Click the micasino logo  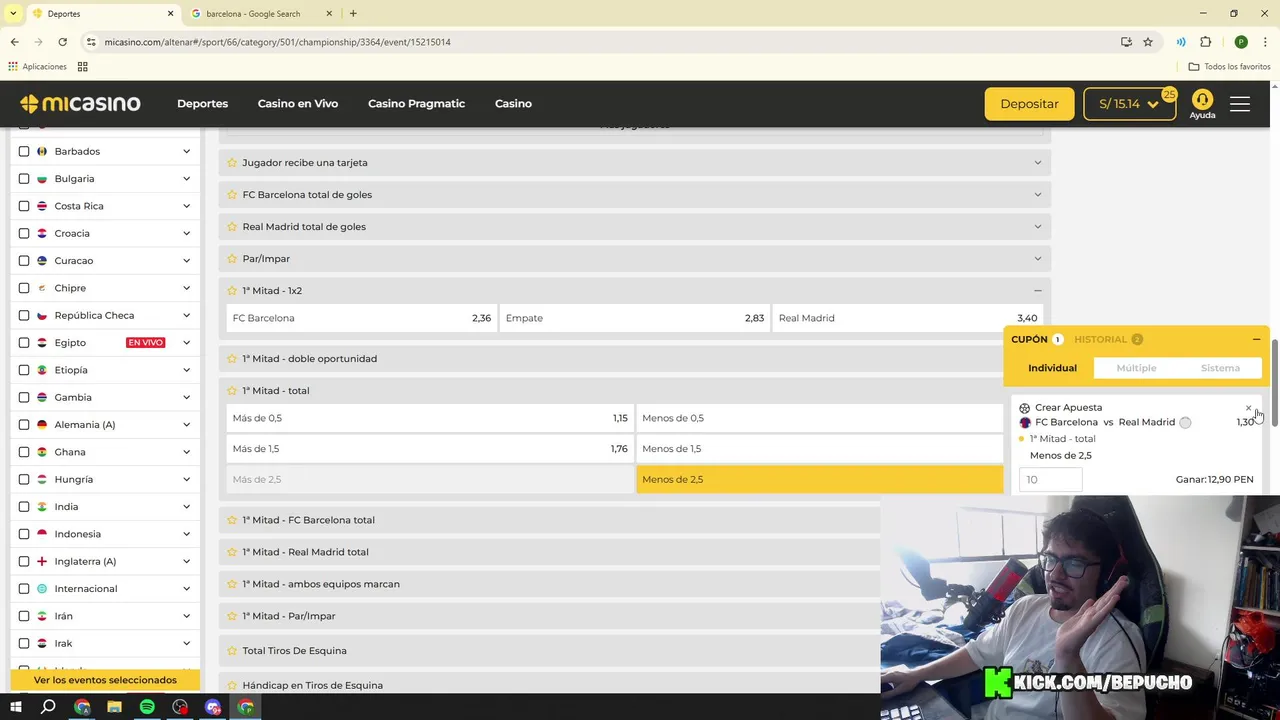coord(80,104)
